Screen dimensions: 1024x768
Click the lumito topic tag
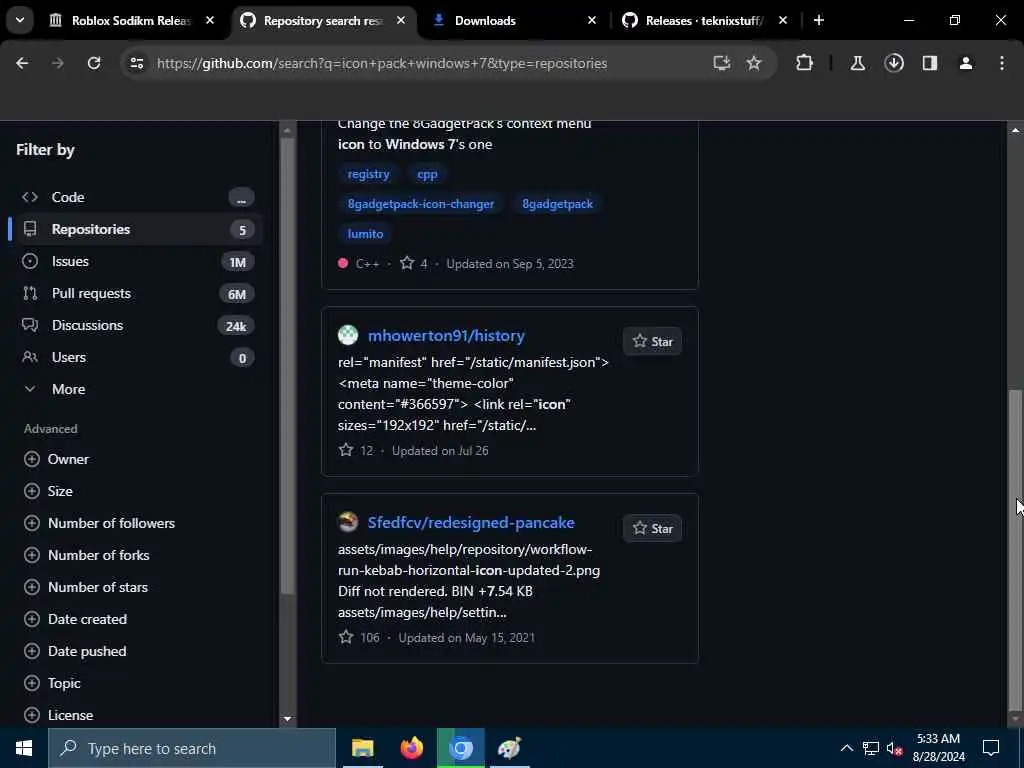point(365,234)
